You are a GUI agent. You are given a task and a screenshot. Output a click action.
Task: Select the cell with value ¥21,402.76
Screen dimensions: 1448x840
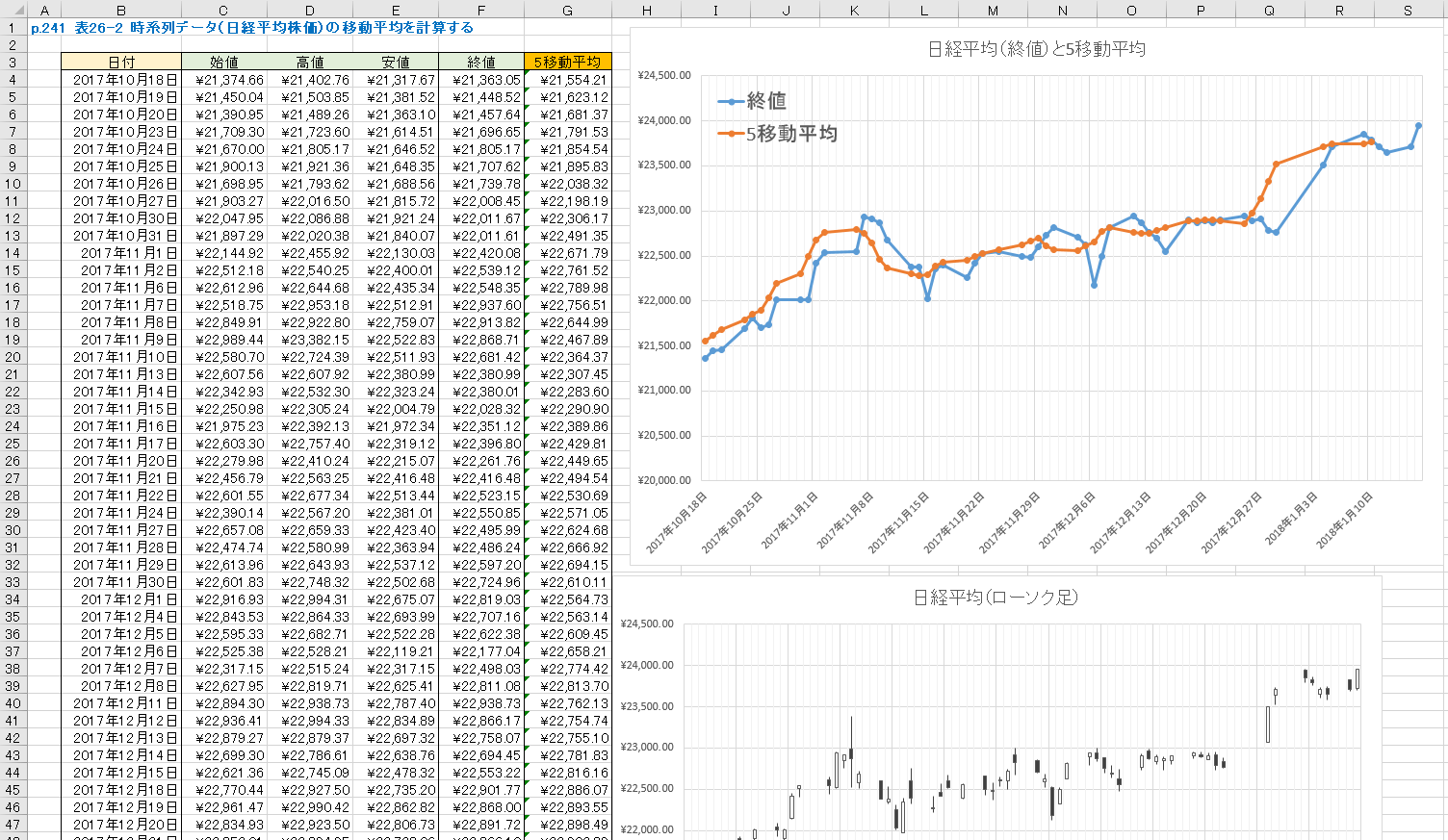pos(310,80)
